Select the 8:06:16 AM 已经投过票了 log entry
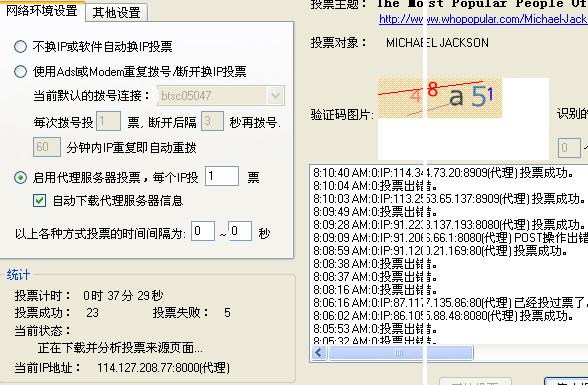The width and height of the screenshot is (588, 385). tap(450, 303)
